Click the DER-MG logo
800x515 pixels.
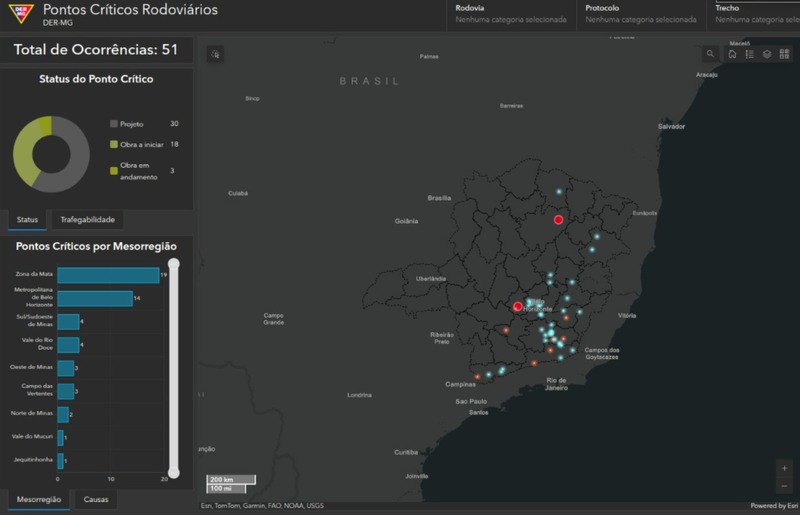pyautogui.click(x=20, y=14)
